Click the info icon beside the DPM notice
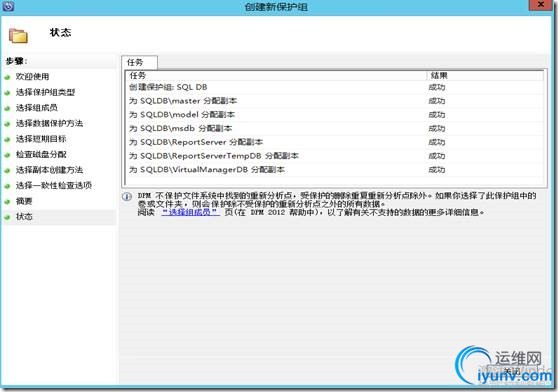This screenshot has width=558, height=392. tap(127, 197)
